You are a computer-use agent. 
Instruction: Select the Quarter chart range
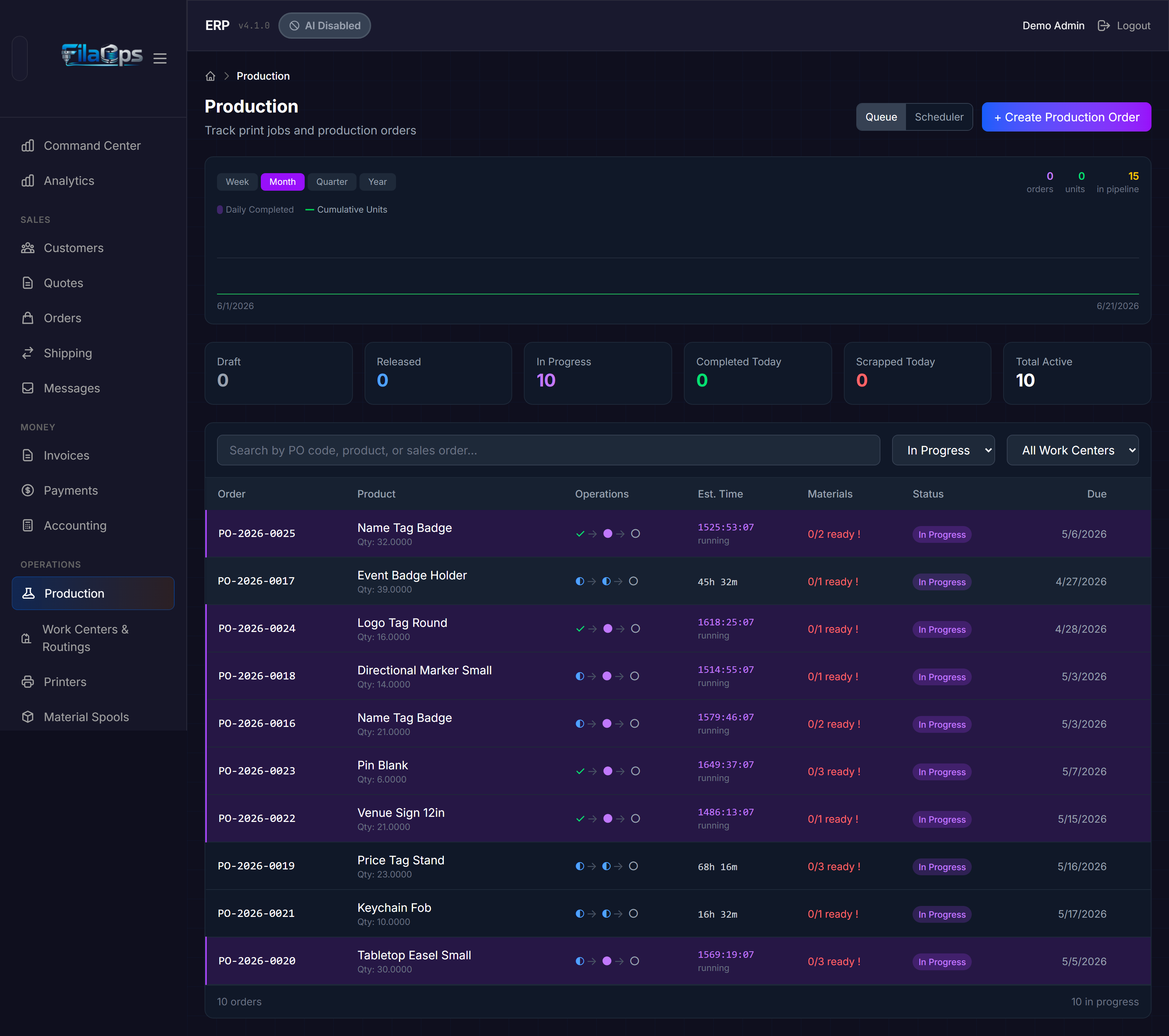coord(332,182)
